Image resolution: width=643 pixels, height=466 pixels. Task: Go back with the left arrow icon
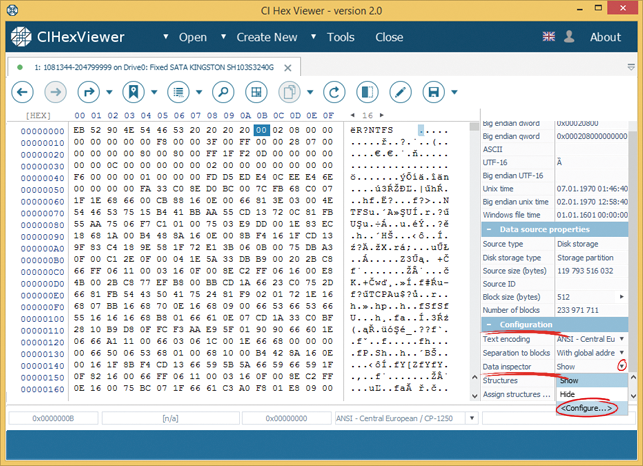click(x=22, y=92)
